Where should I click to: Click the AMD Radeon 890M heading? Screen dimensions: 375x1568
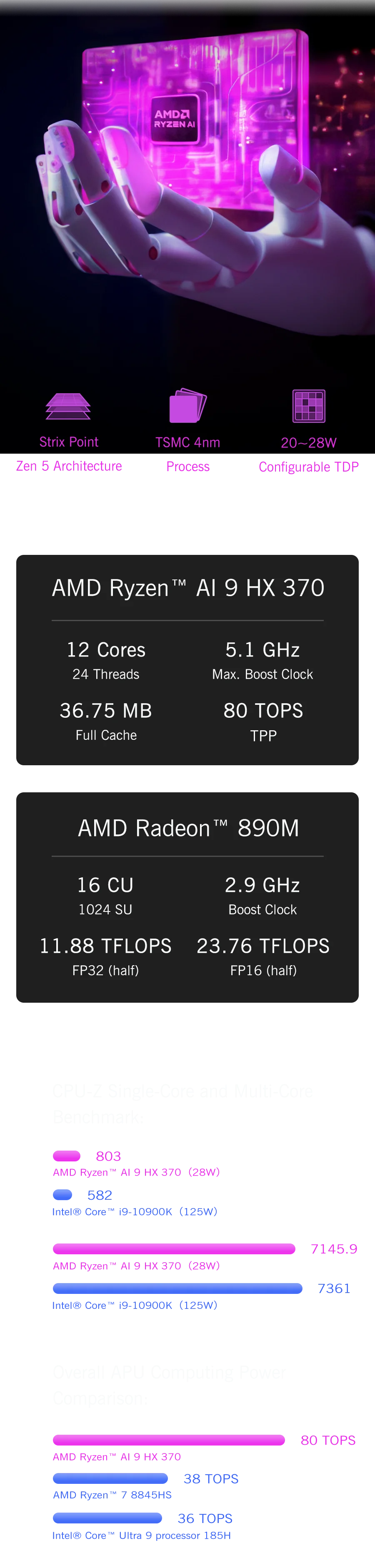(188, 829)
